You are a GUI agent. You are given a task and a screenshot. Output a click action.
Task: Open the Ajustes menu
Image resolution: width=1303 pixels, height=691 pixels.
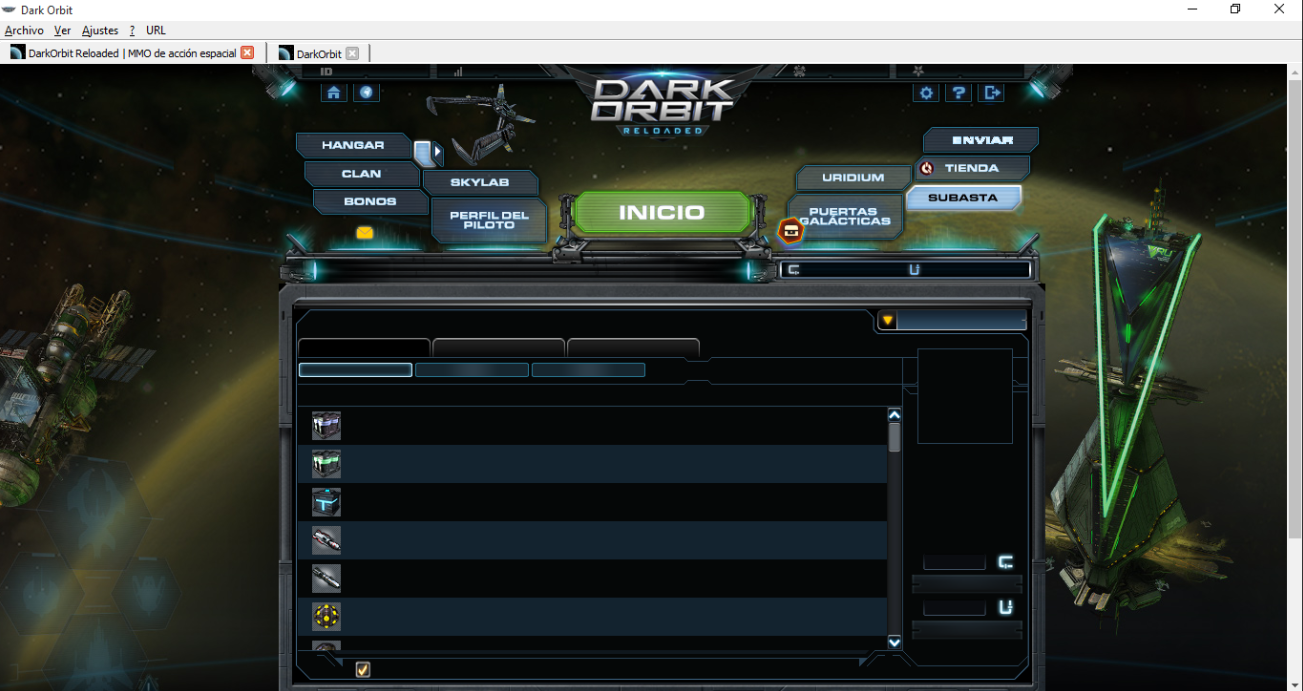click(x=100, y=30)
